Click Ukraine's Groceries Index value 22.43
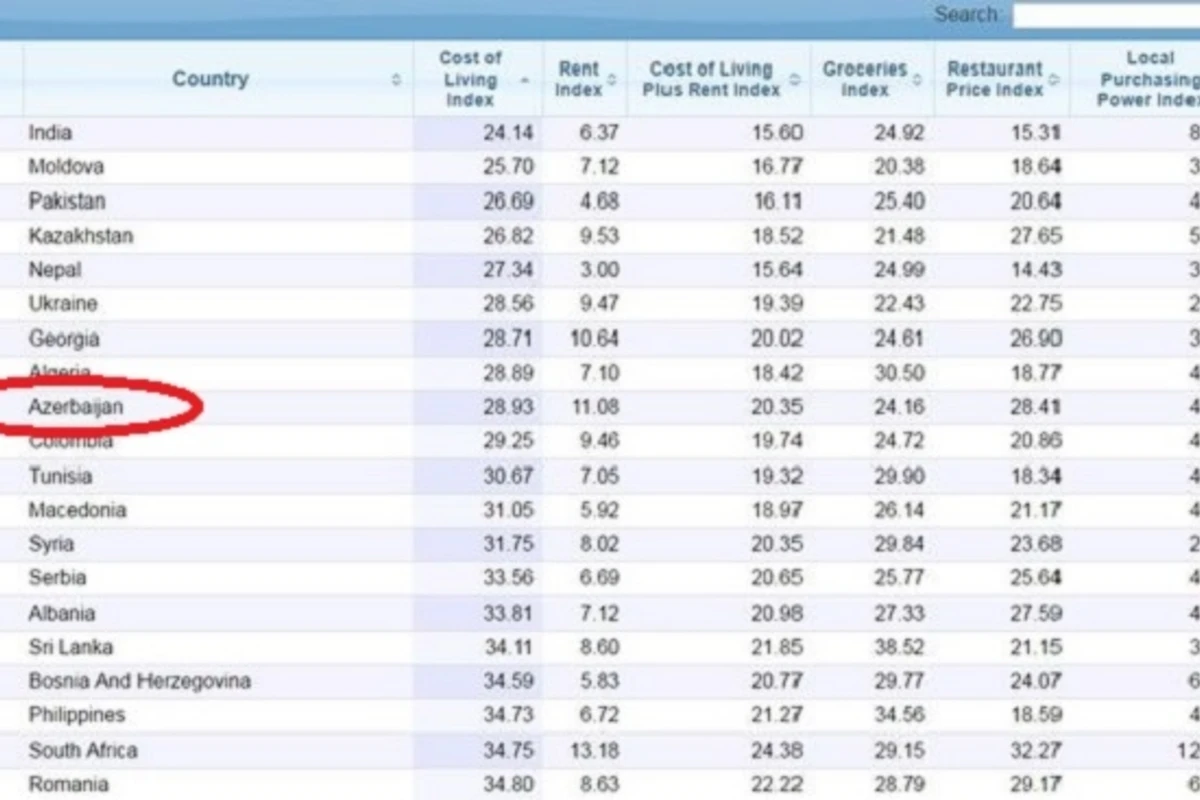Viewport: 1200px width, 800px height. pyautogui.click(x=899, y=304)
